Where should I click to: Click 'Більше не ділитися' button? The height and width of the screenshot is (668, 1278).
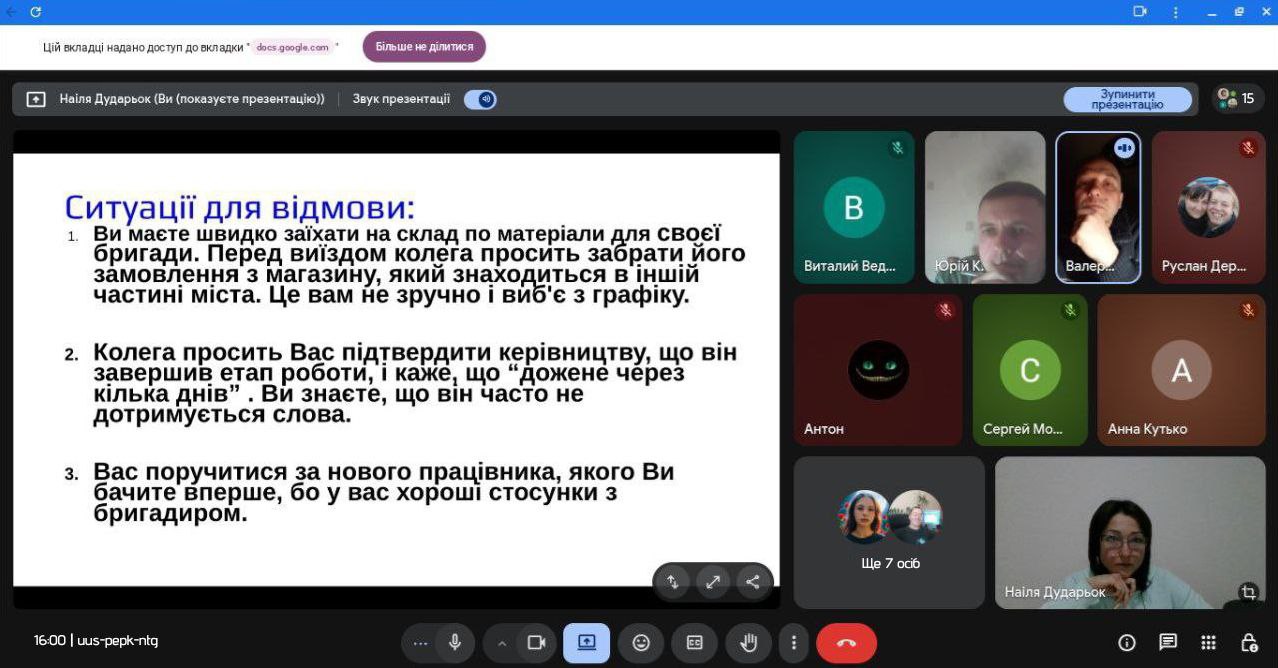pos(424,47)
